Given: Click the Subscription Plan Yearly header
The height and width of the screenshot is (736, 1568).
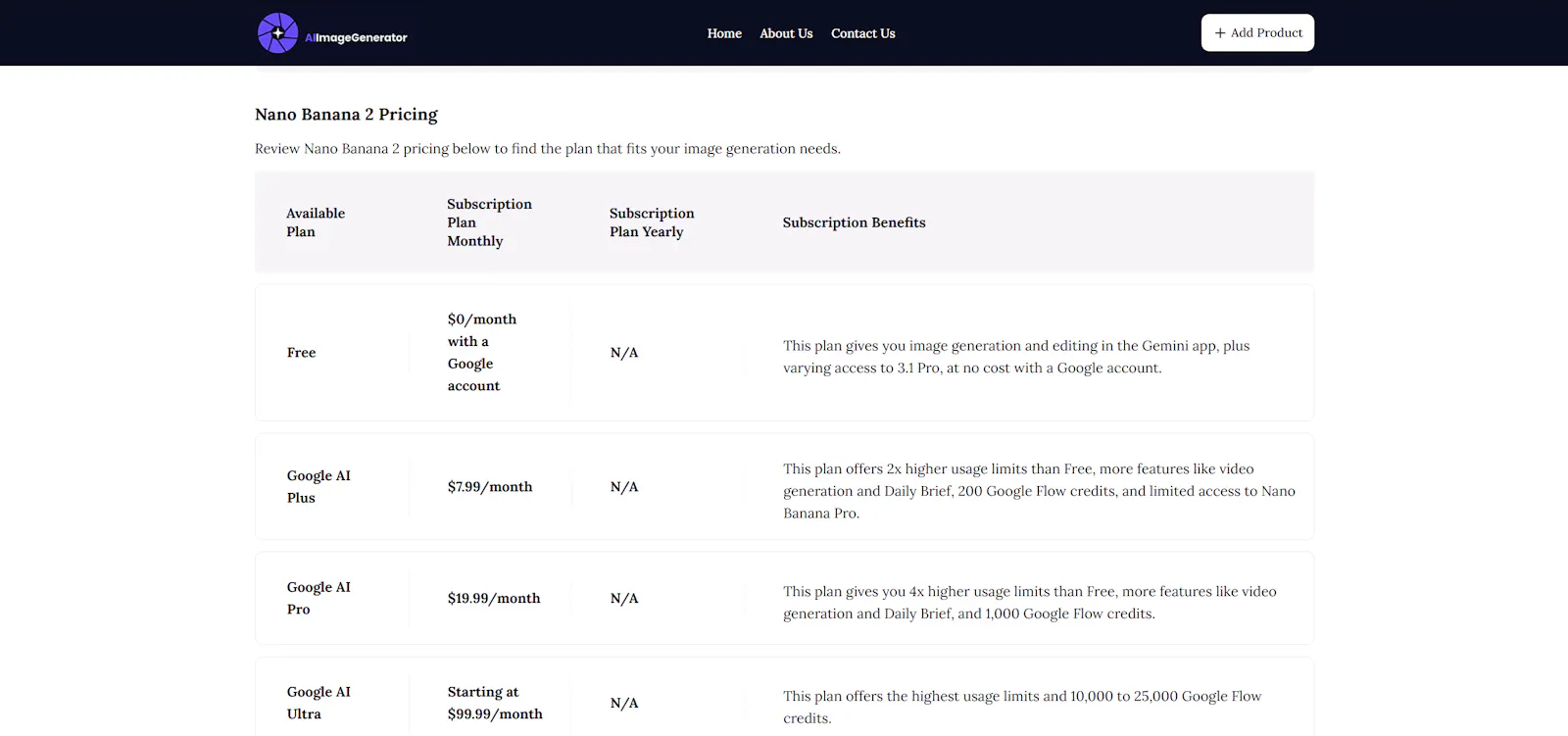Looking at the screenshot, I should pos(652,222).
